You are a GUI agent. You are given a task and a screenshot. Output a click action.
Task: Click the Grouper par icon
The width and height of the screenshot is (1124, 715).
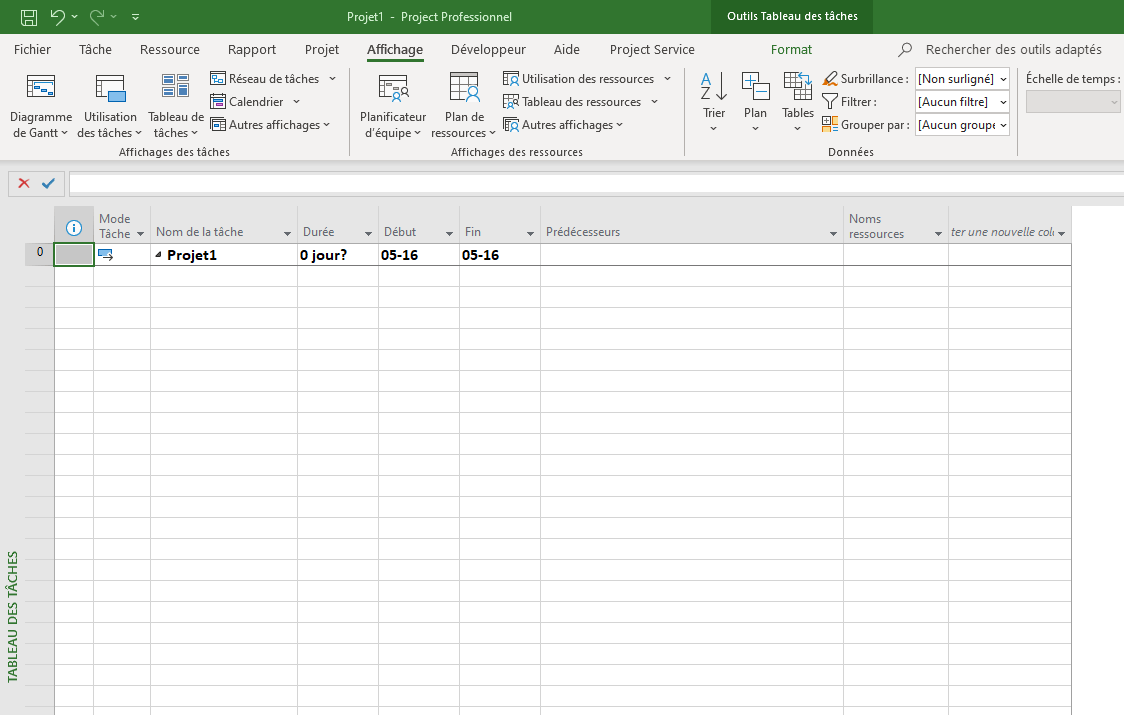830,125
